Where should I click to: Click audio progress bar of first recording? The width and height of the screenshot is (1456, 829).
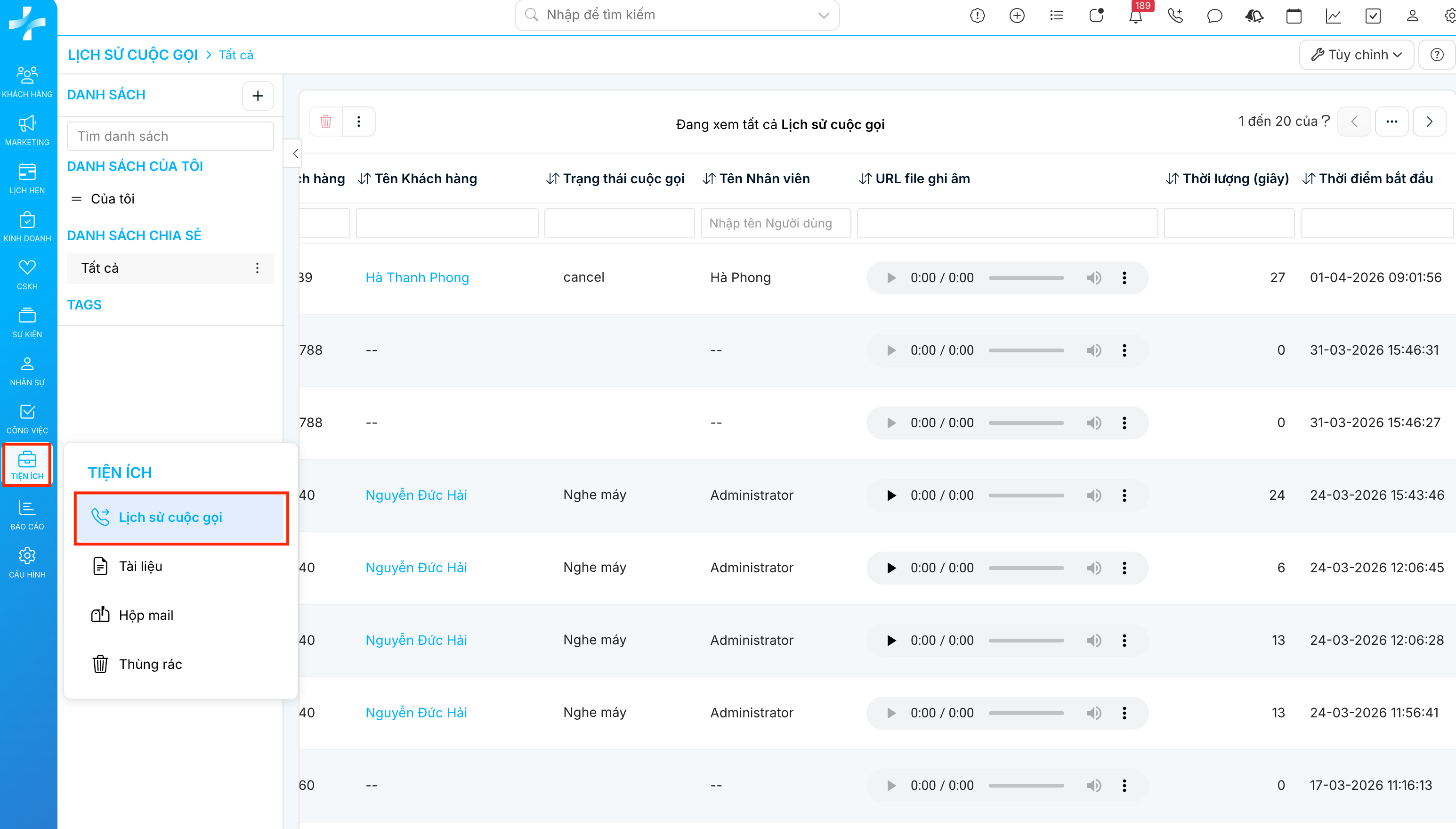pyautogui.click(x=1026, y=278)
